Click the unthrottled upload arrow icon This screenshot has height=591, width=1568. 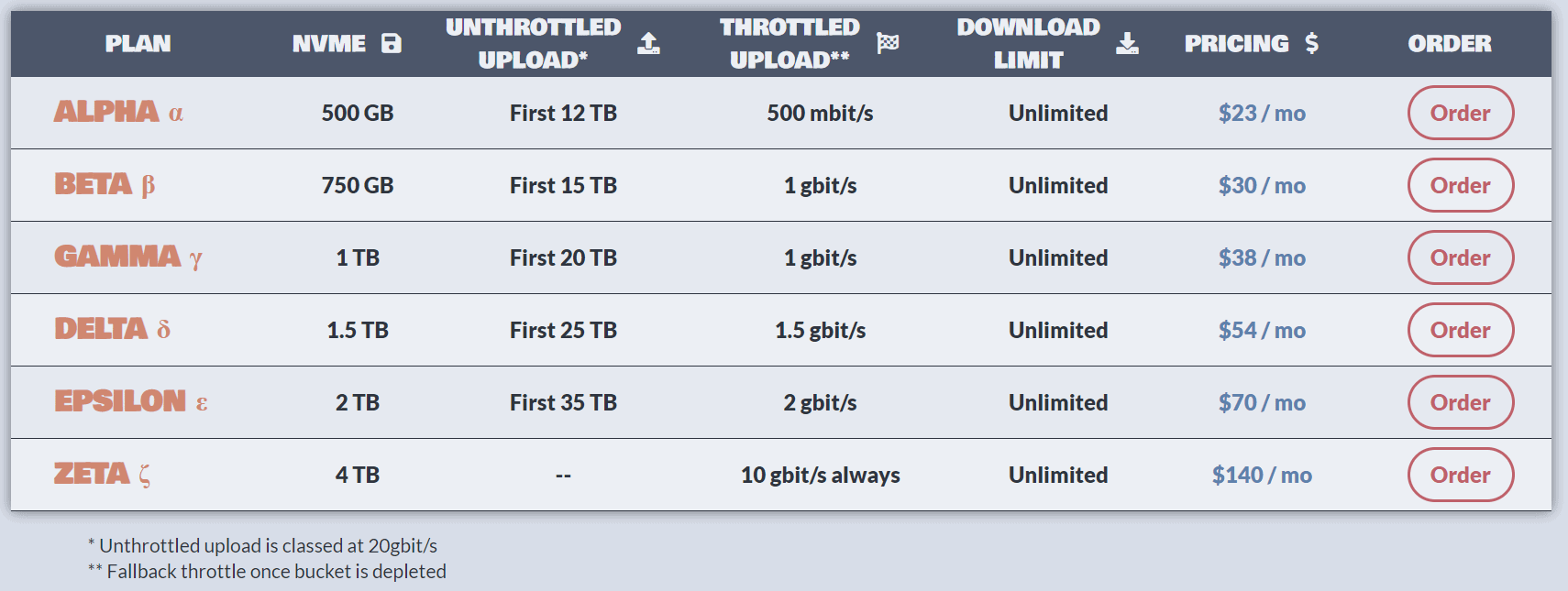click(x=648, y=43)
